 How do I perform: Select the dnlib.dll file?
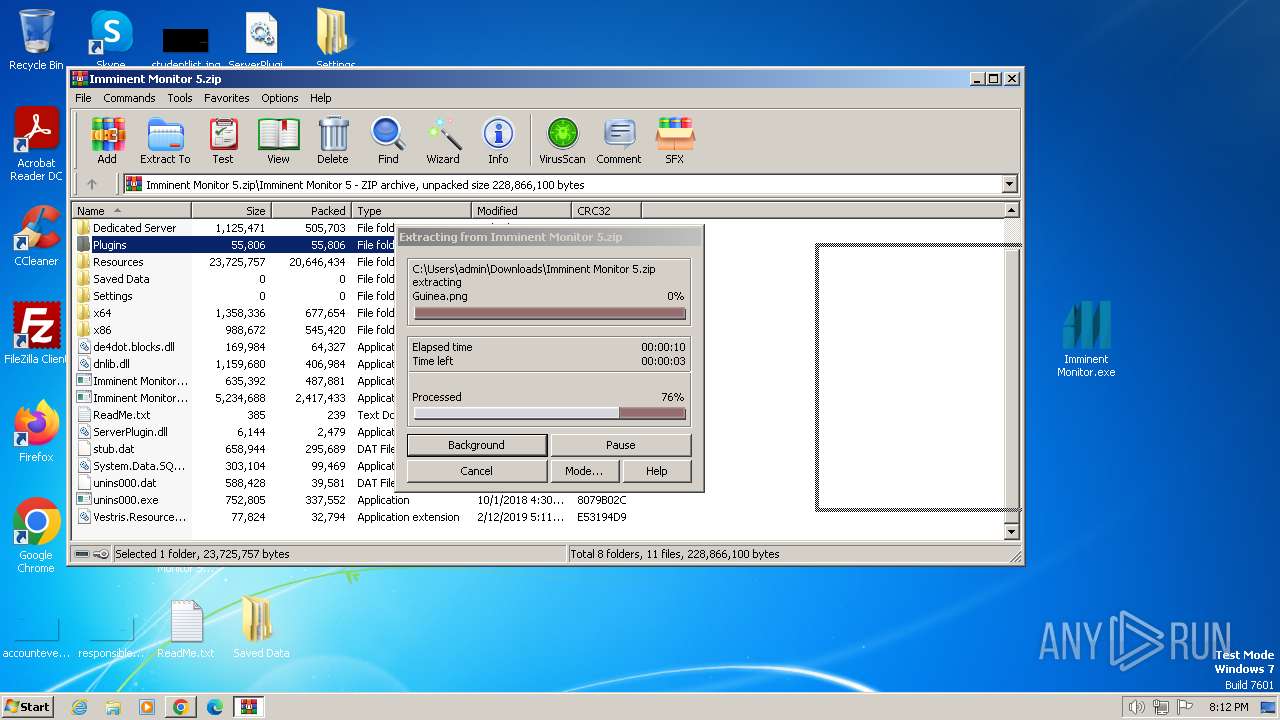click(x=111, y=364)
